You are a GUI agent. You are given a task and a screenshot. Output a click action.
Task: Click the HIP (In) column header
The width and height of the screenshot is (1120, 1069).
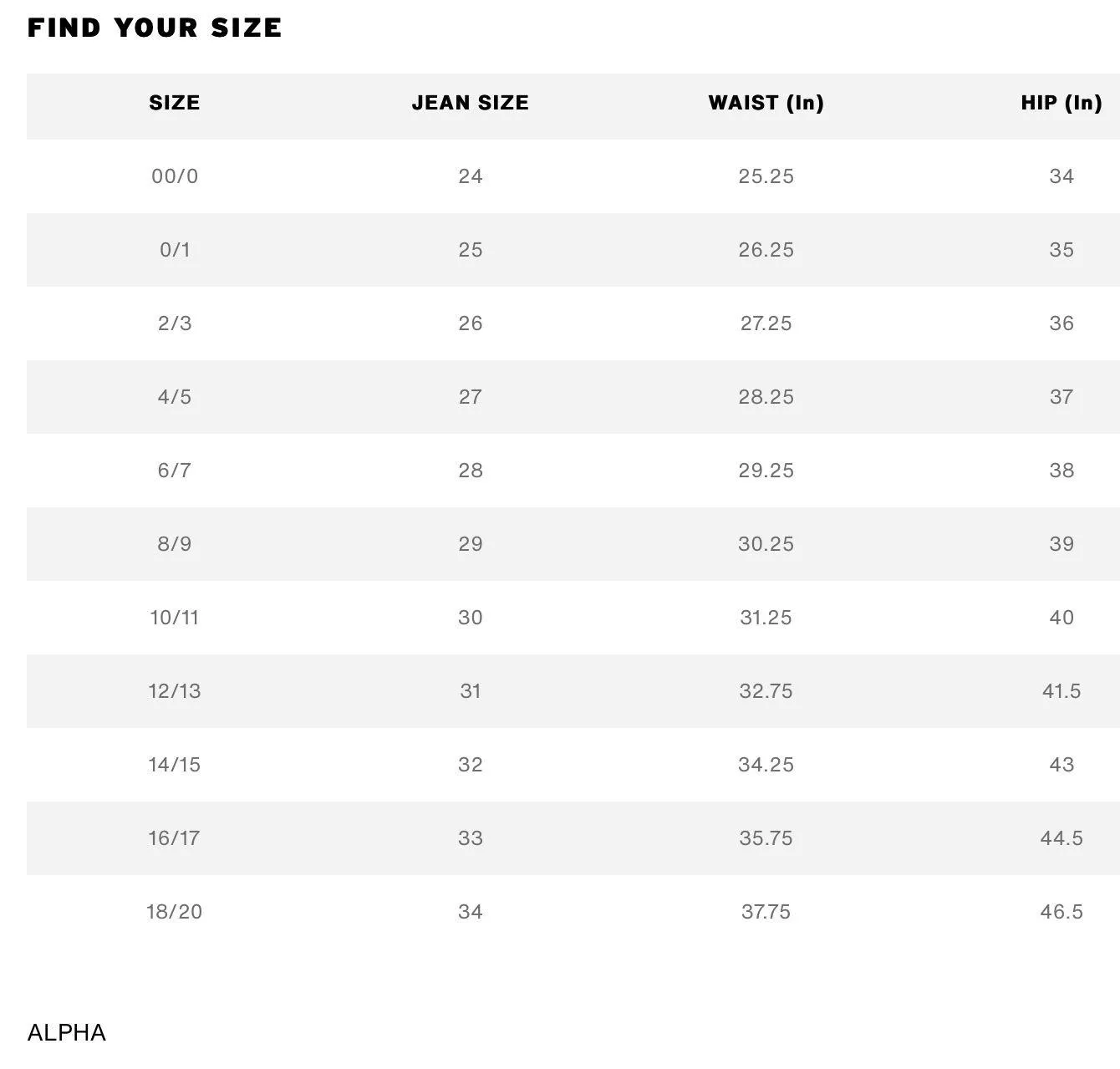click(x=1061, y=103)
